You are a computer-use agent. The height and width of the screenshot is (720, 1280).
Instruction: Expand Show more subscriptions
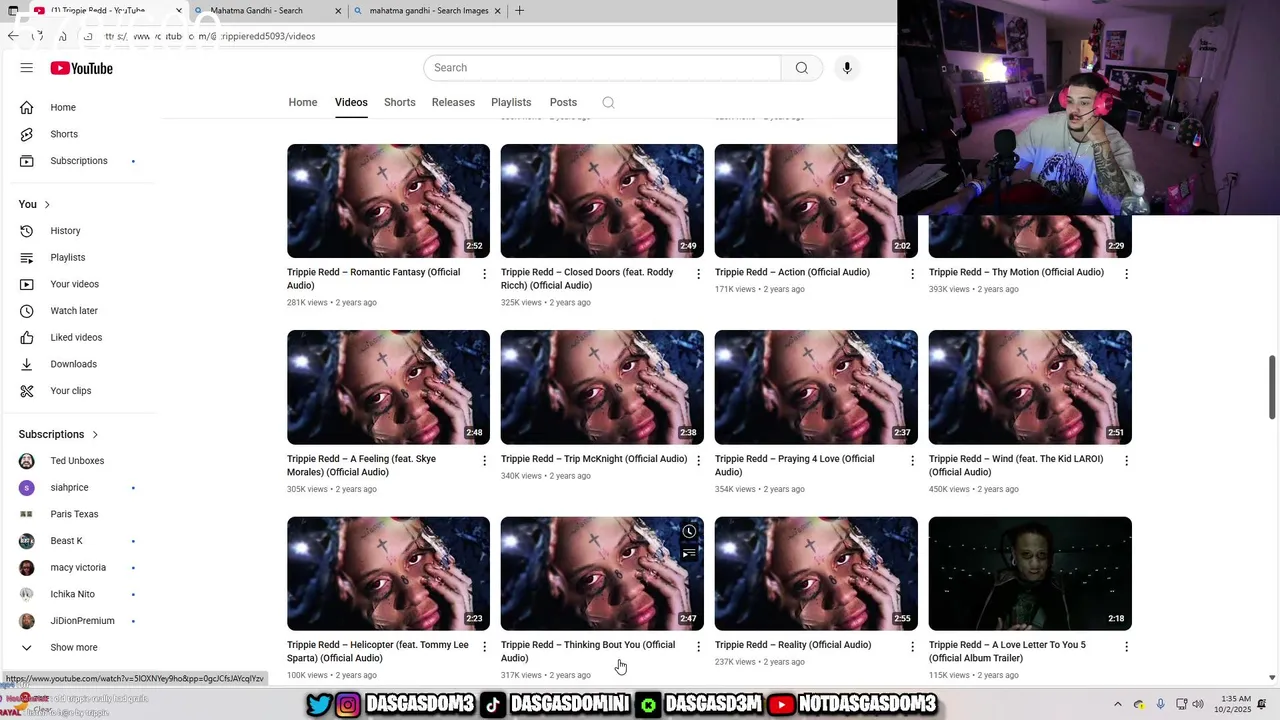(80, 648)
